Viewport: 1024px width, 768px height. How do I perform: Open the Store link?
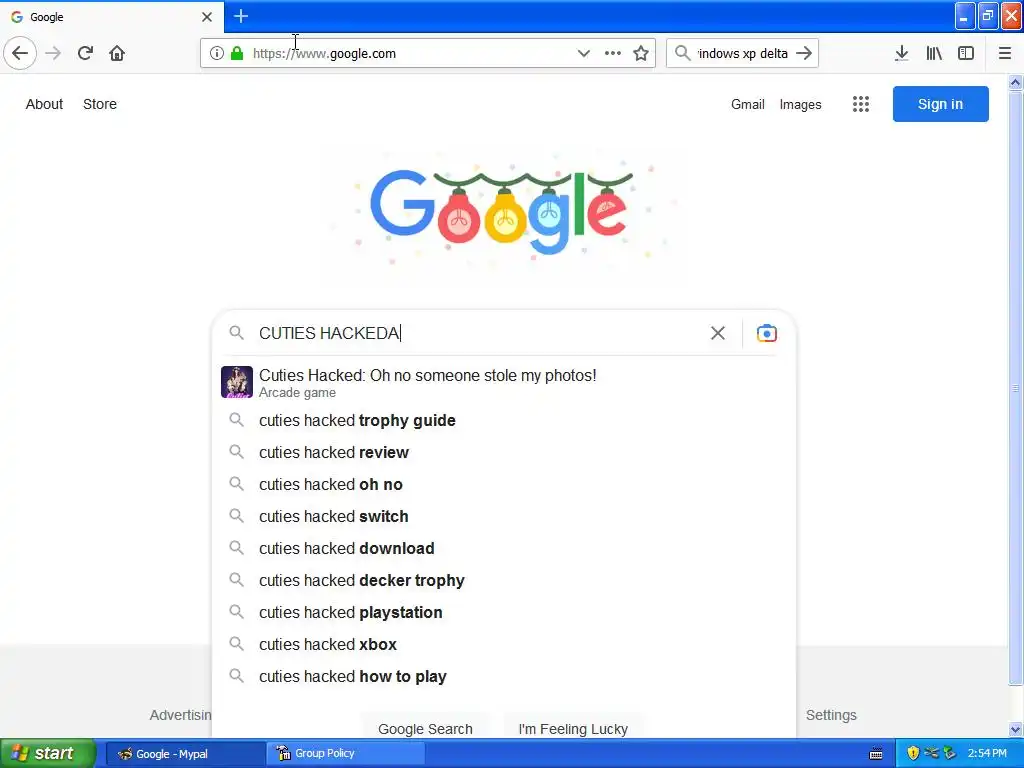click(100, 104)
